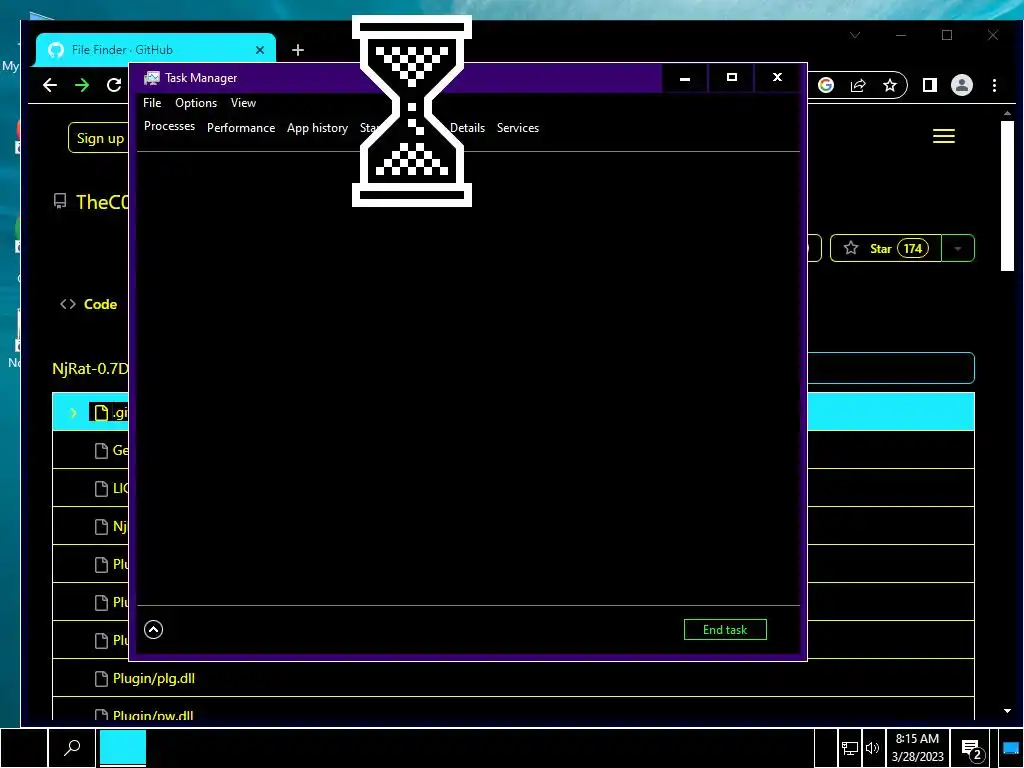Open Windows taskbar search
This screenshot has width=1024, height=768.
tap(72, 748)
